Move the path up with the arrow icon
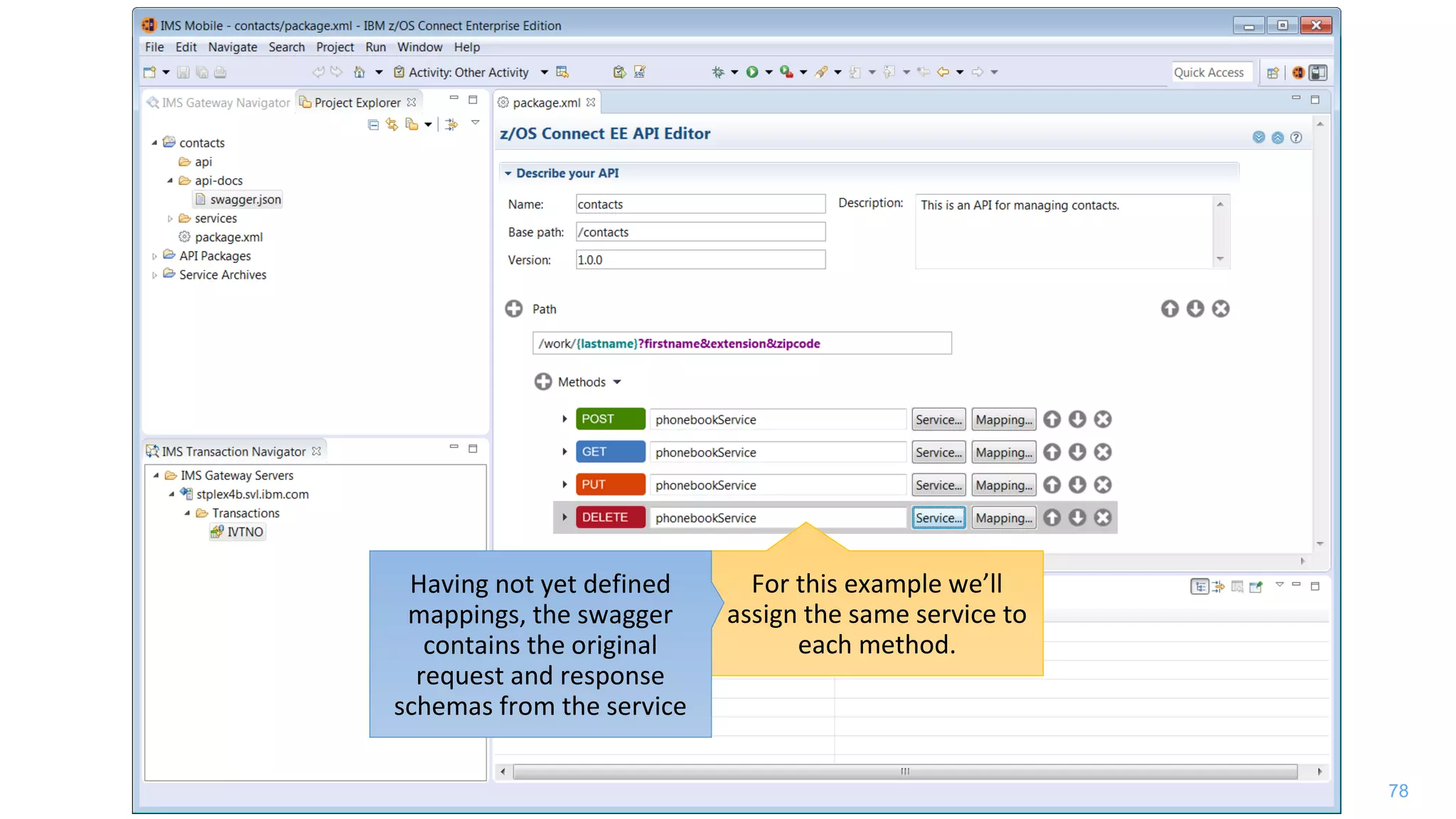 point(1169,309)
